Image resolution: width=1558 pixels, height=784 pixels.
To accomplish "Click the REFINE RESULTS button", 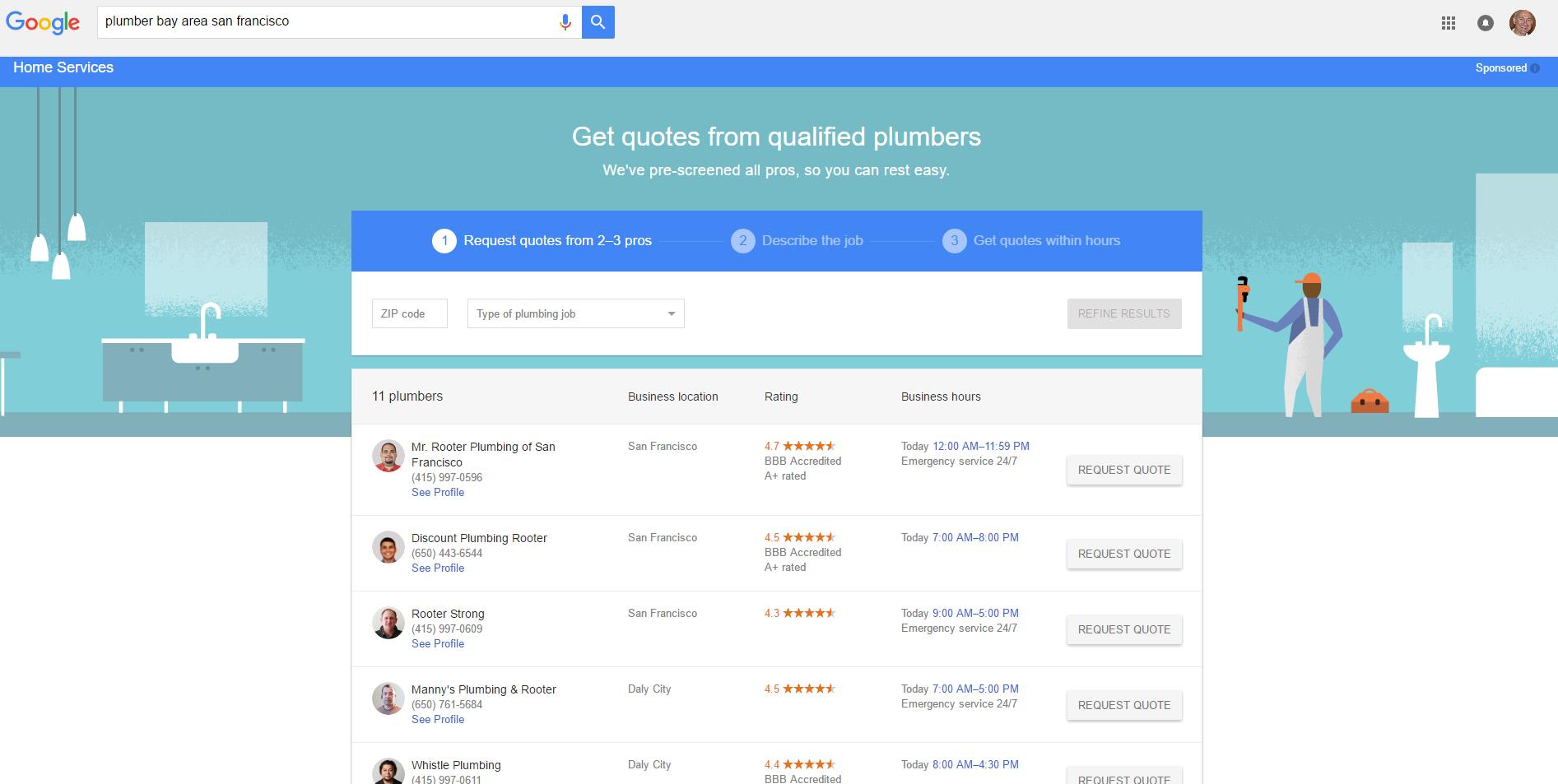I will pyautogui.click(x=1124, y=313).
